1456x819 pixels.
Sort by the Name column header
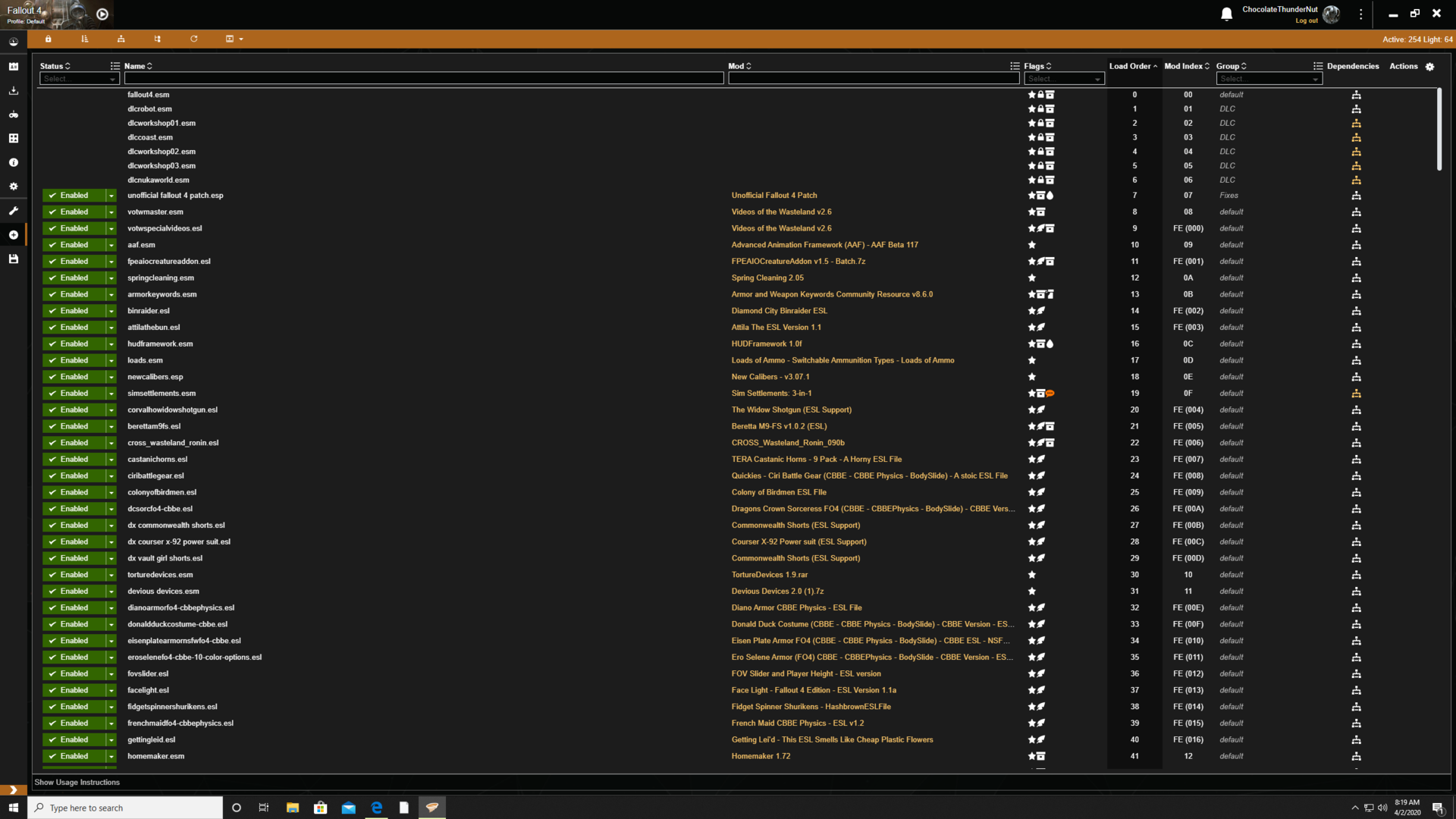(138, 67)
